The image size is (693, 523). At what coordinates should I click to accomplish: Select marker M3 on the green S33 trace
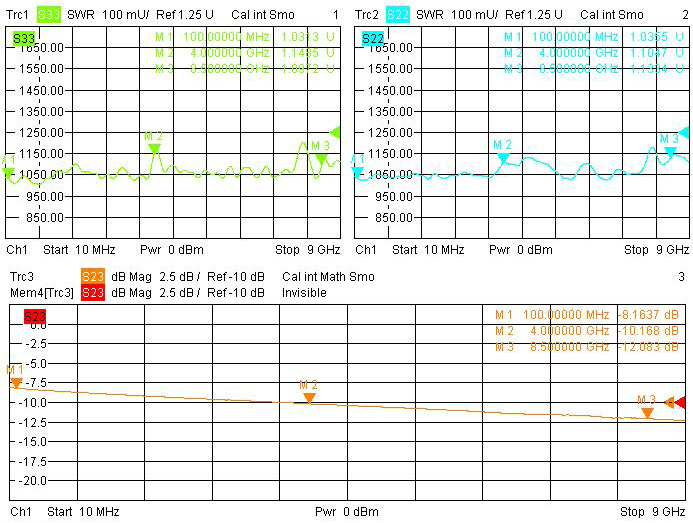pyautogui.click(x=320, y=157)
